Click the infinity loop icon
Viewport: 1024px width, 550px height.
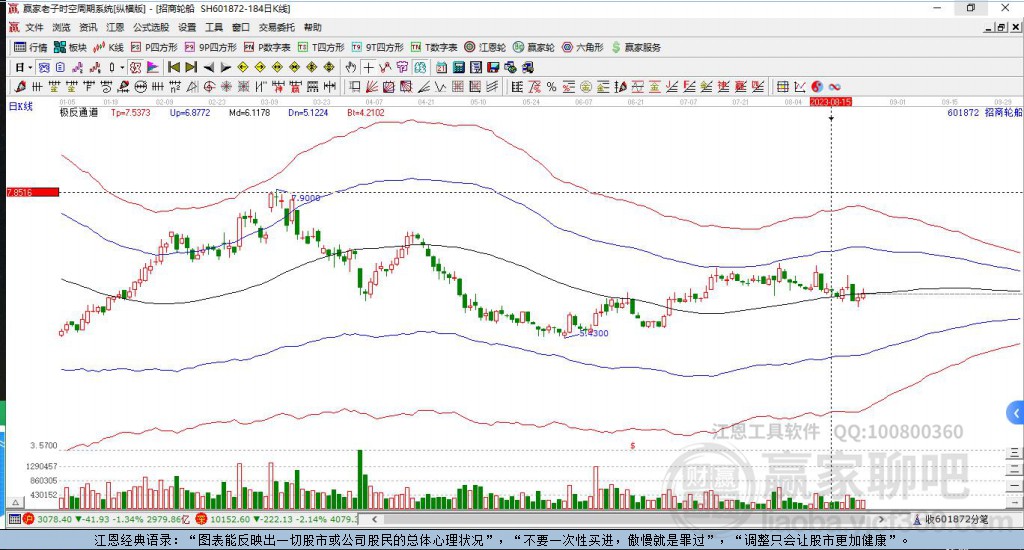pos(835,86)
